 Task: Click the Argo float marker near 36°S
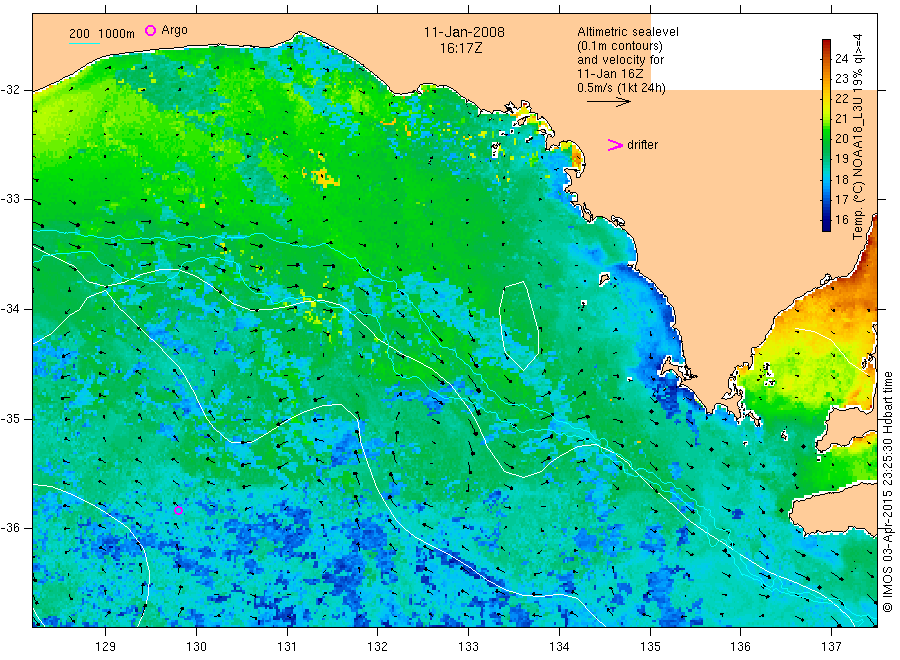tap(179, 510)
